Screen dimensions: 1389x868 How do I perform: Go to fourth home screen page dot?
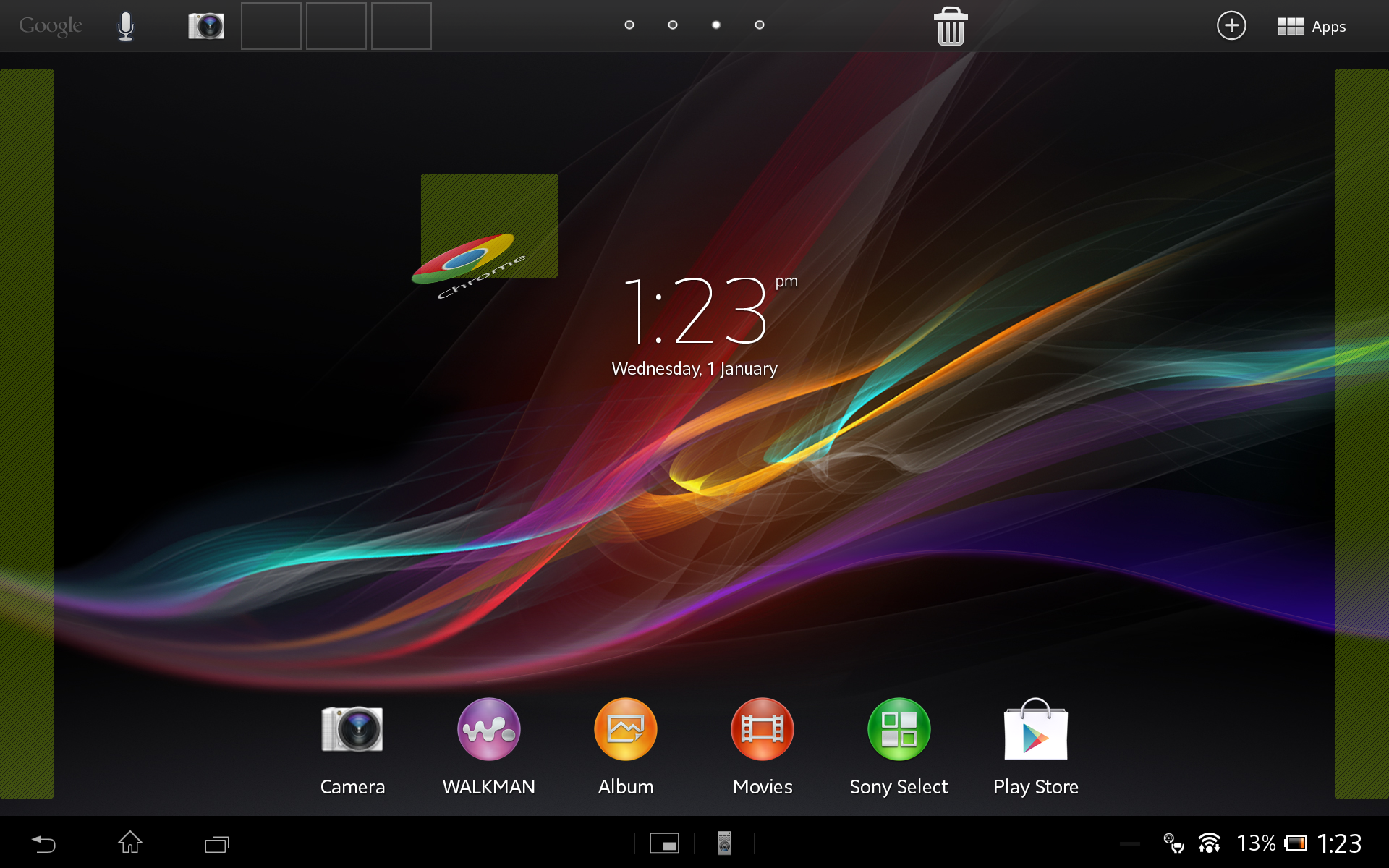point(760,25)
